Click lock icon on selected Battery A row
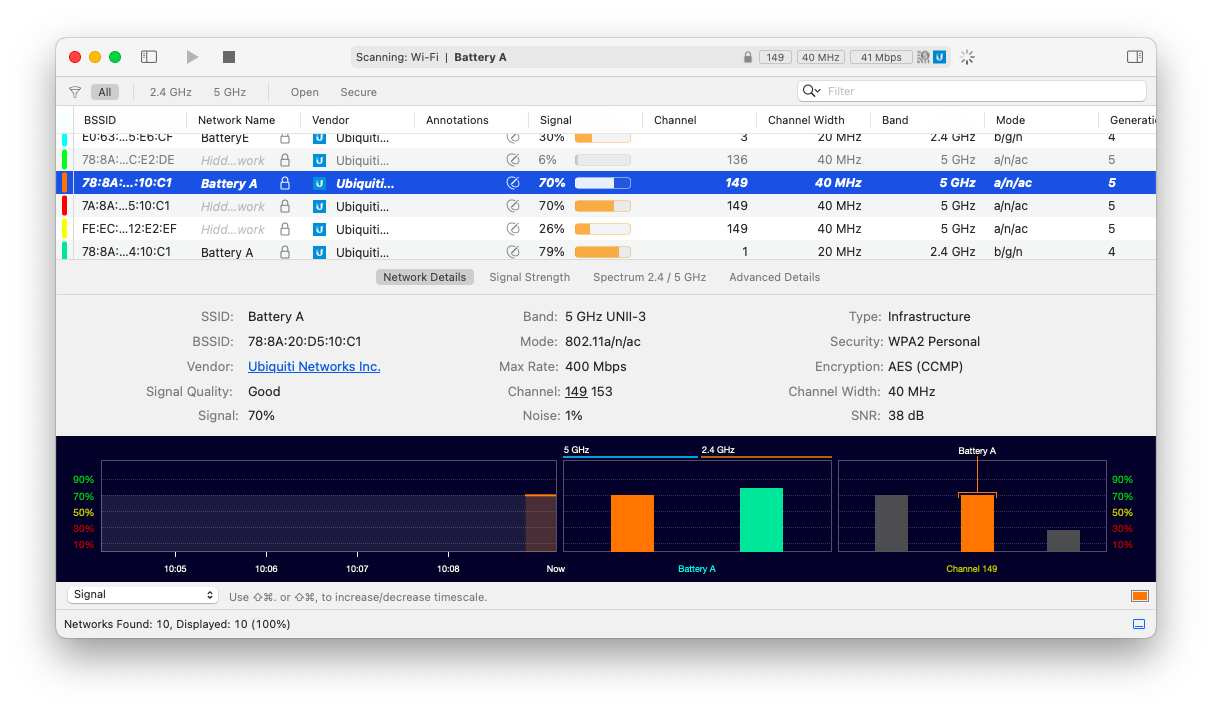1212x712 pixels. (x=285, y=183)
